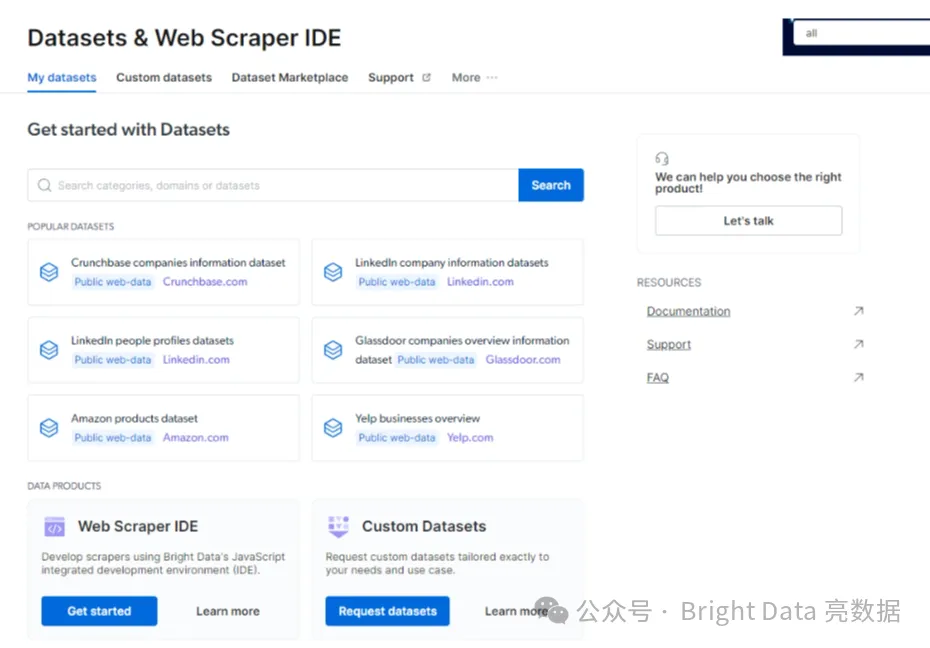This screenshot has height=648, width=930.
Task: Click the Custom Datasets grid icon
Action: pos(338,526)
